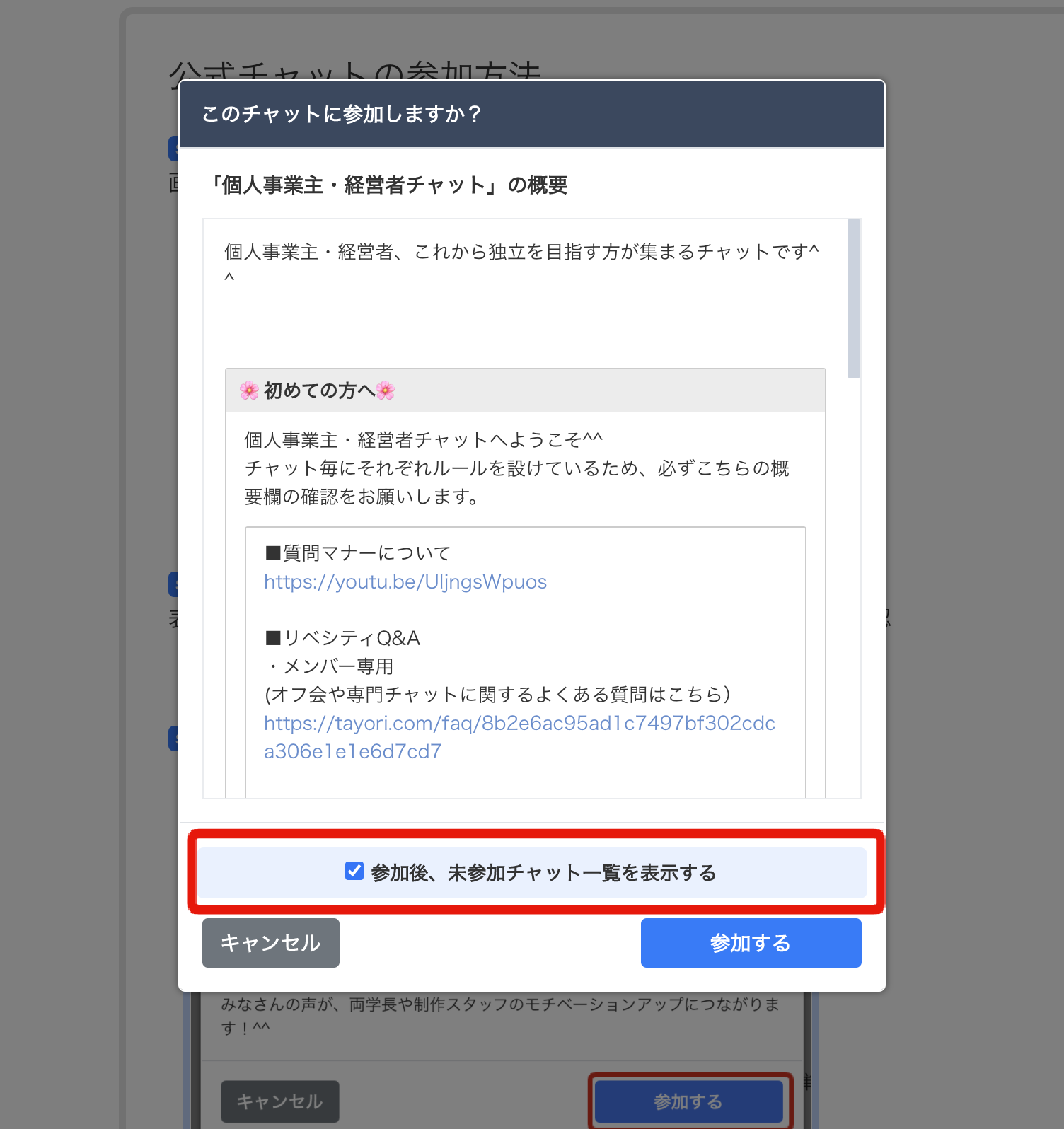
Task: Click the ■リベシティQ&A text
Action: pos(343,638)
